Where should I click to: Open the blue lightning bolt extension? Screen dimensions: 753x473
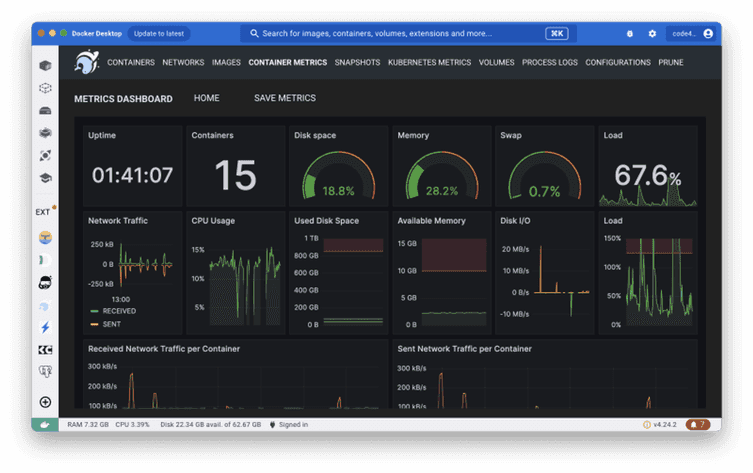tap(45, 327)
